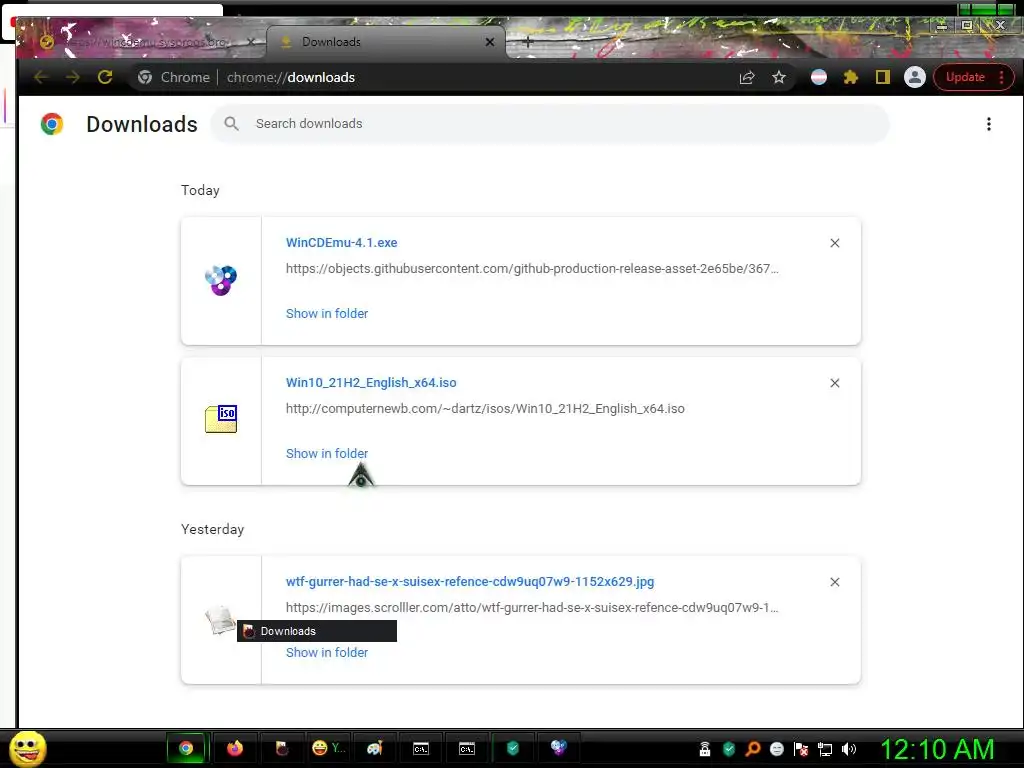Show the wtf-gurrer jpg in folder
The height and width of the screenshot is (768, 1024).
pyautogui.click(x=327, y=652)
